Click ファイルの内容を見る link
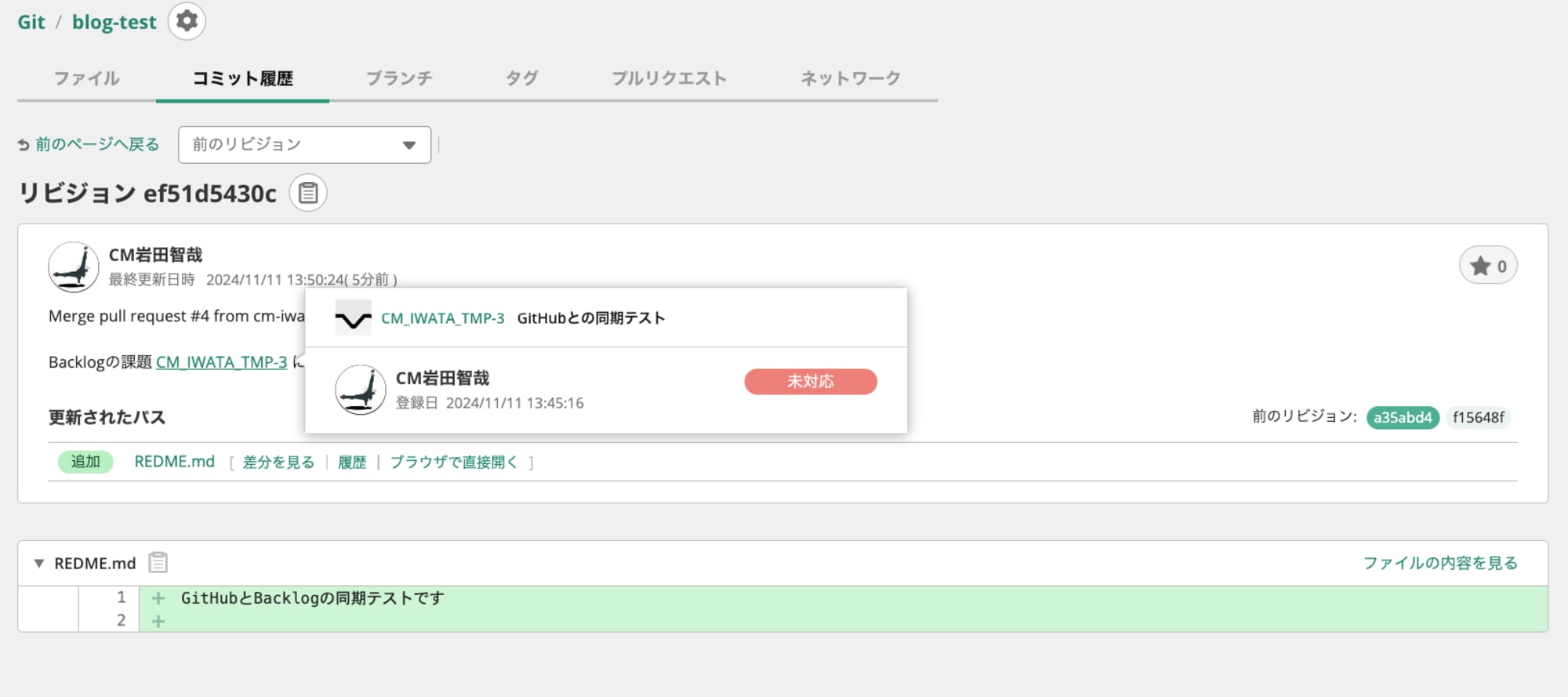1568x697 pixels. coord(1440,563)
